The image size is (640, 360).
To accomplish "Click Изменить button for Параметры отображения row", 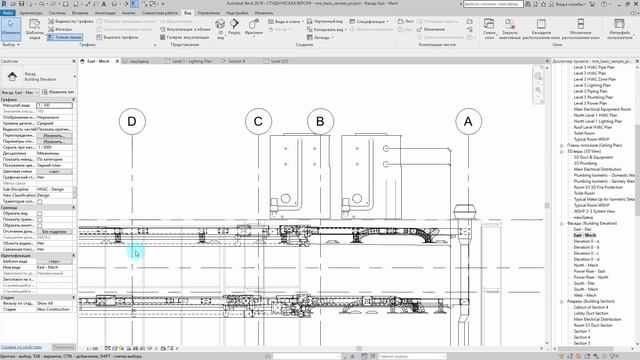I will tap(55, 141).
